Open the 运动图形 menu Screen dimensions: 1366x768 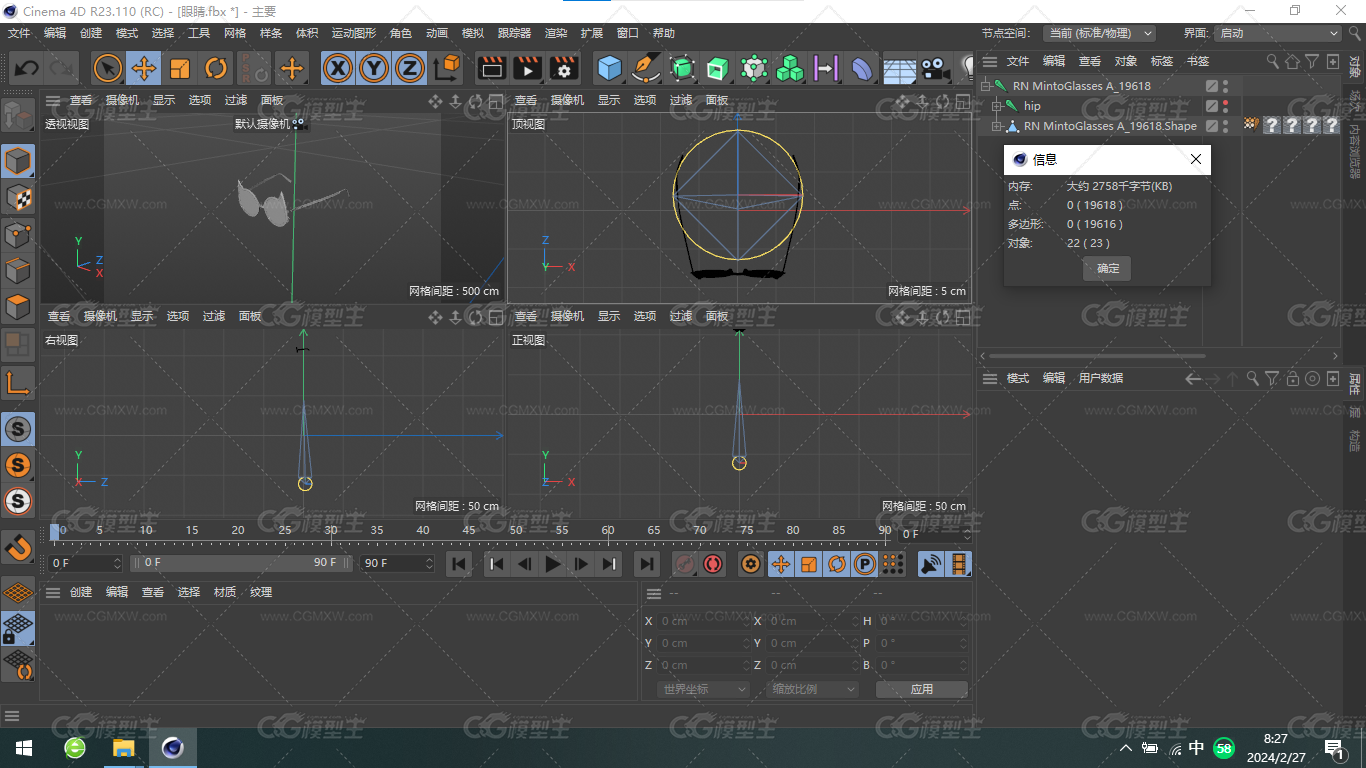[x=356, y=33]
